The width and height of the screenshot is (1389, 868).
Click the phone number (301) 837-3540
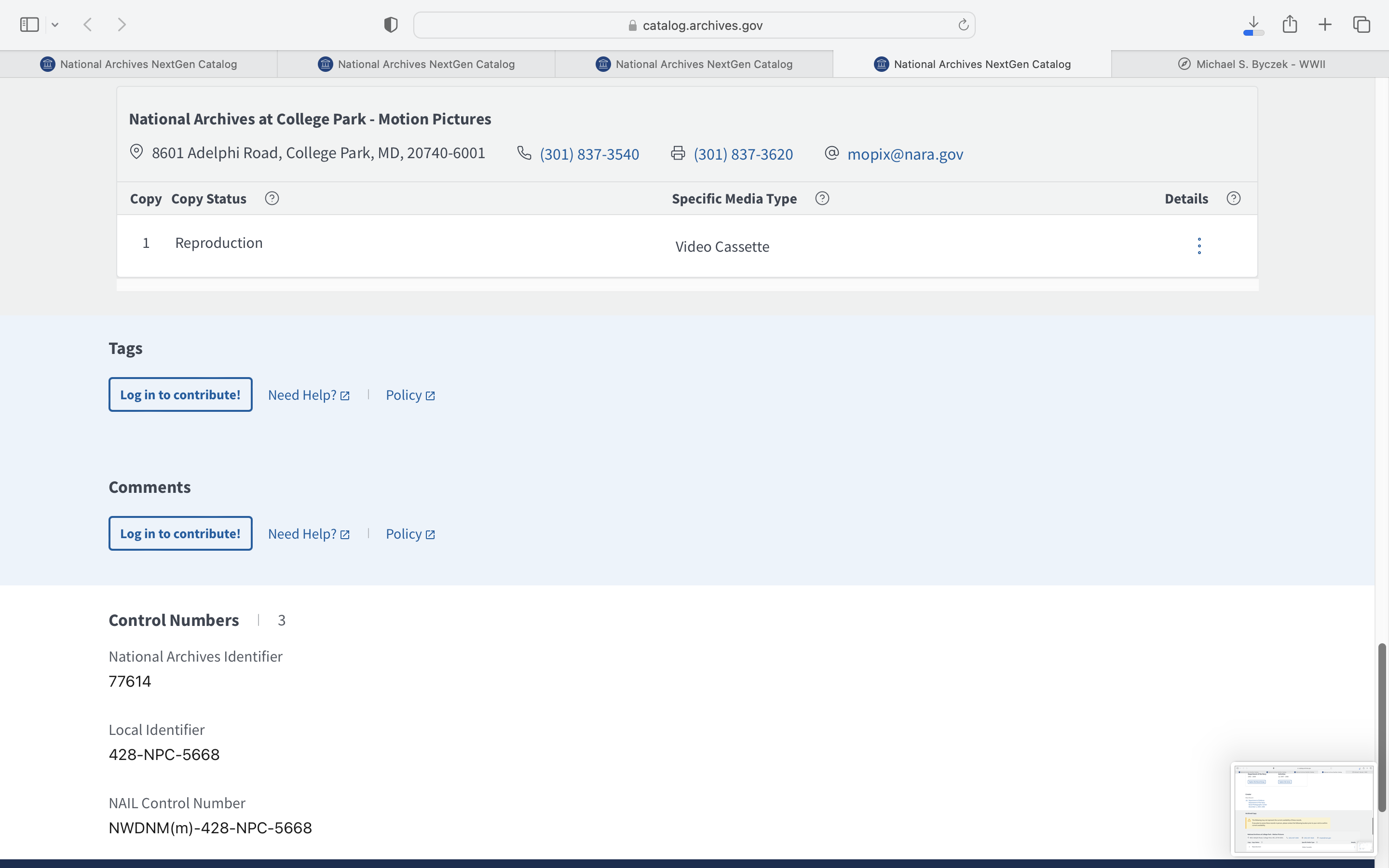[589, 154]
